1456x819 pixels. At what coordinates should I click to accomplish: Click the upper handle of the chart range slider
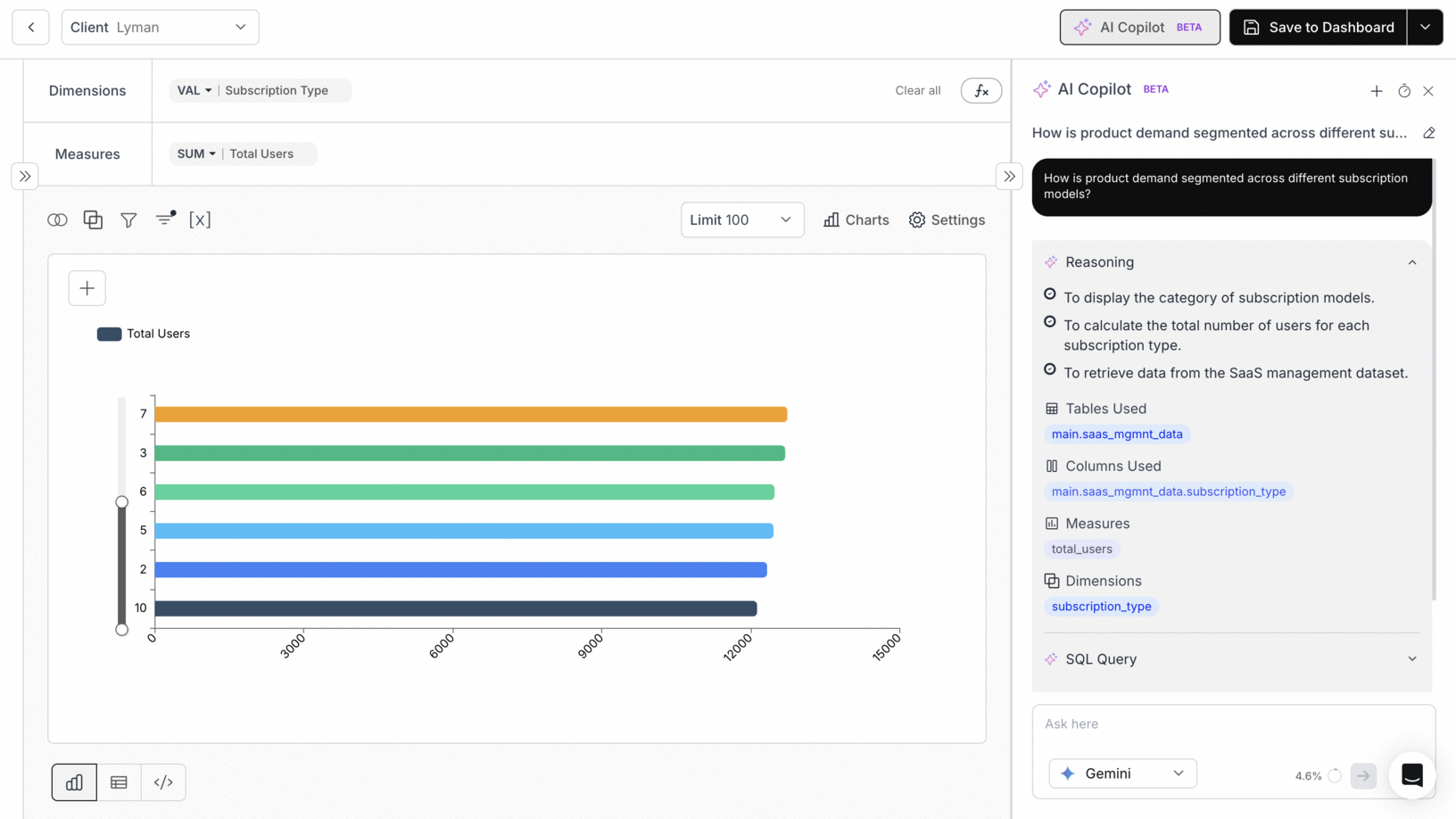(x=122, y=502)
